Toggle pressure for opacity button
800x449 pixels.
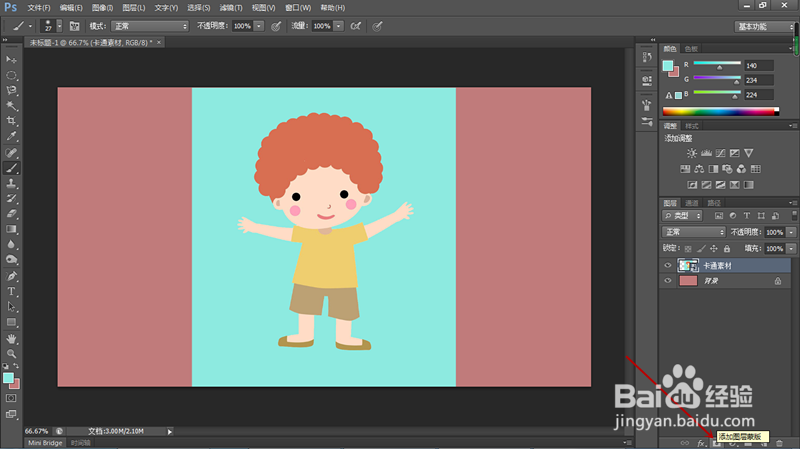pyautogui.click(x=276, y=26)
